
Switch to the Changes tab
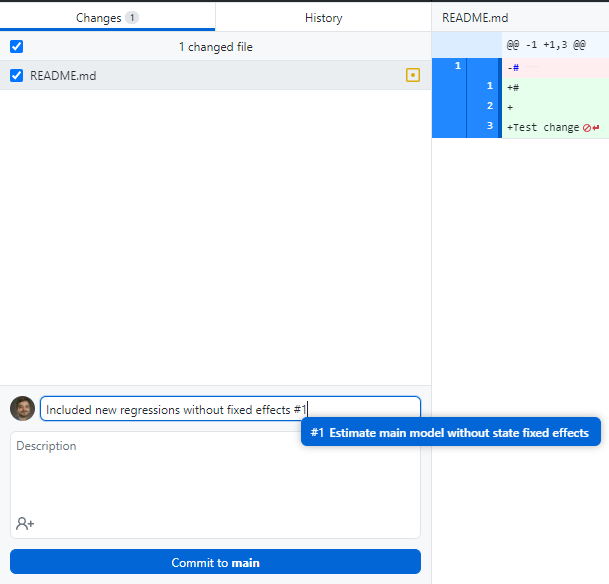pyautogui.click(x=98, y=18)
